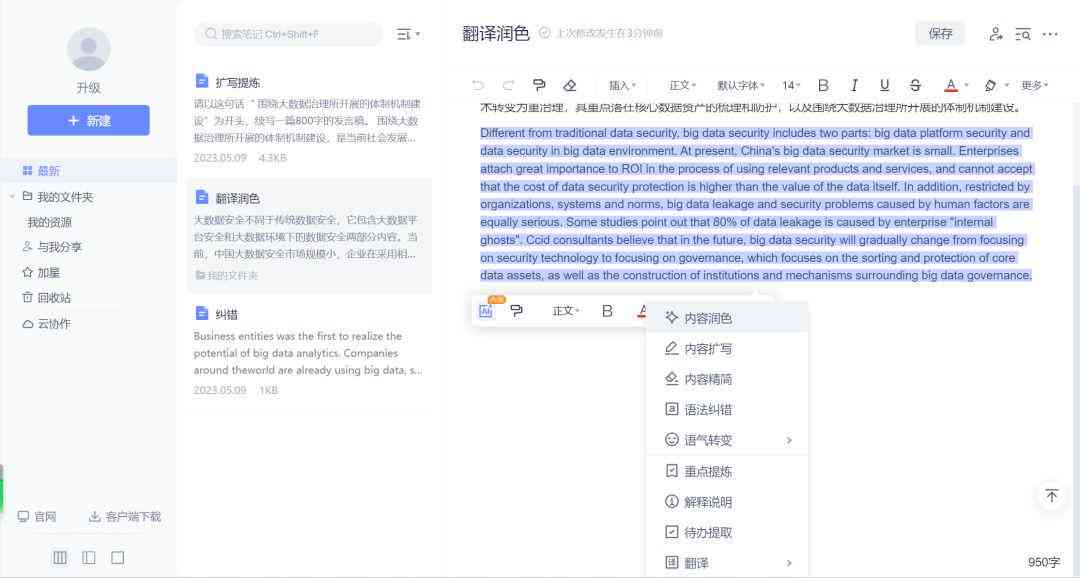Screen dimensions: 1080x578
Task: Click the clear formatting eraser icon
Action: [570, 85]
